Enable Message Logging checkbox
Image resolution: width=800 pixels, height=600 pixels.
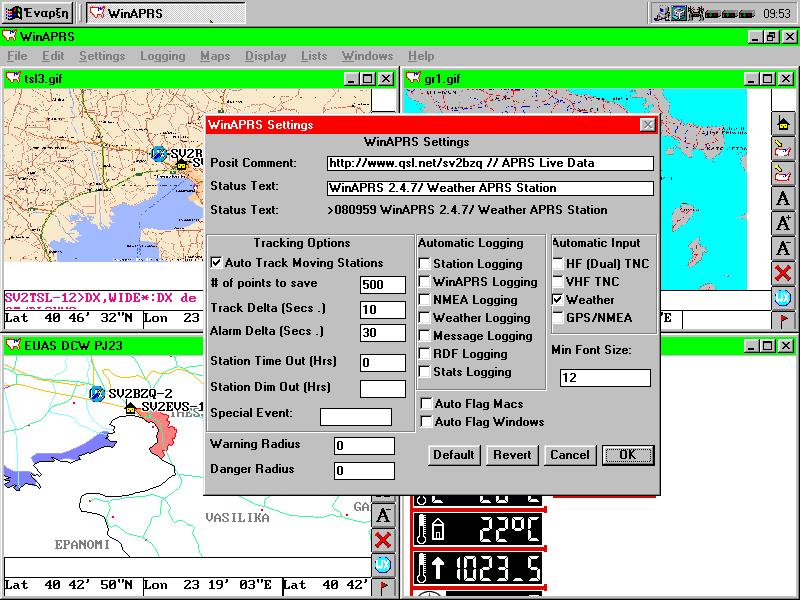(424, 336)
